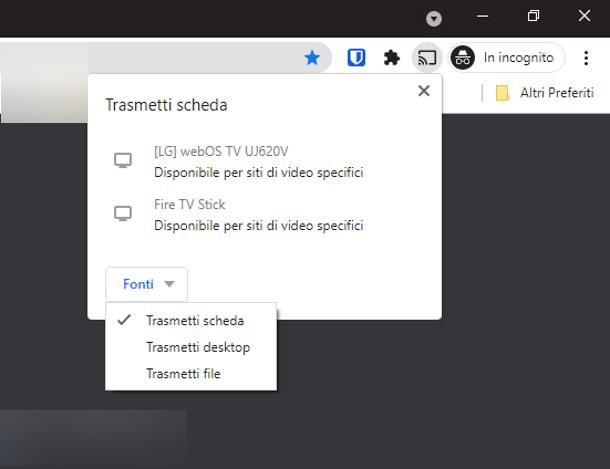Open Chrome's three-dot menu
Screen dimensions: 610x469
tap(586, 58)
